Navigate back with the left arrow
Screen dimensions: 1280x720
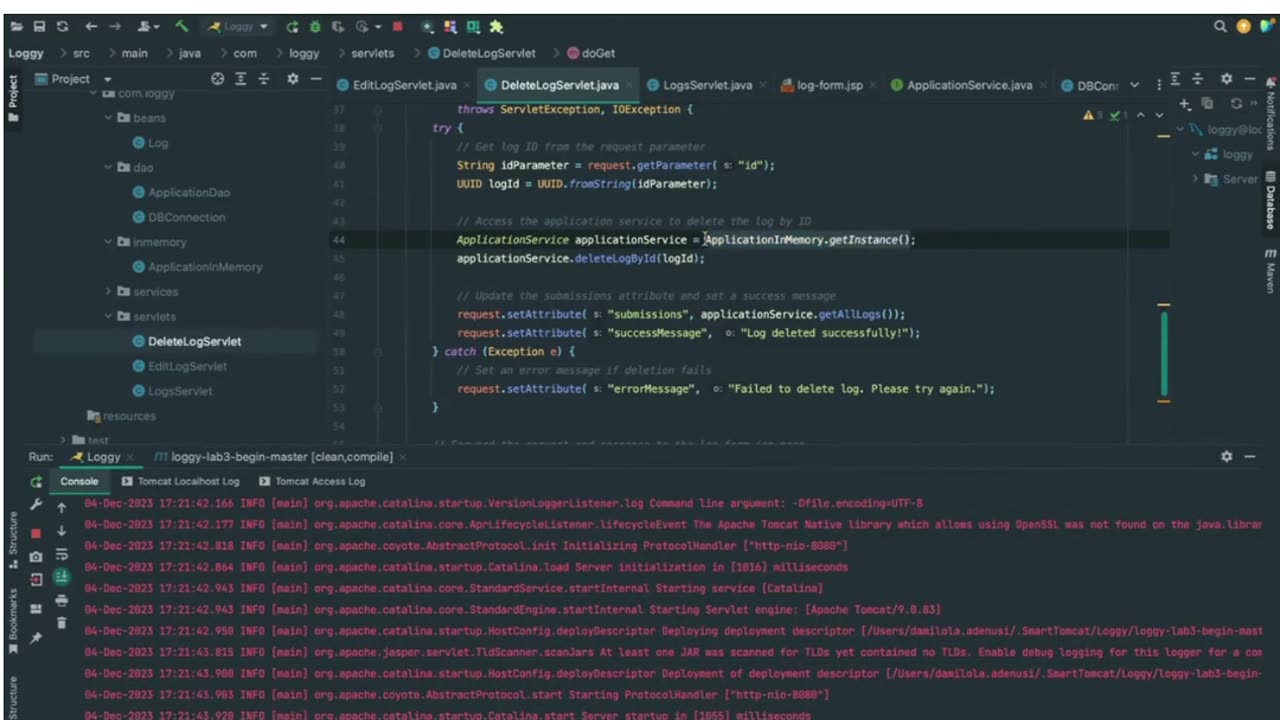(92, 27)
